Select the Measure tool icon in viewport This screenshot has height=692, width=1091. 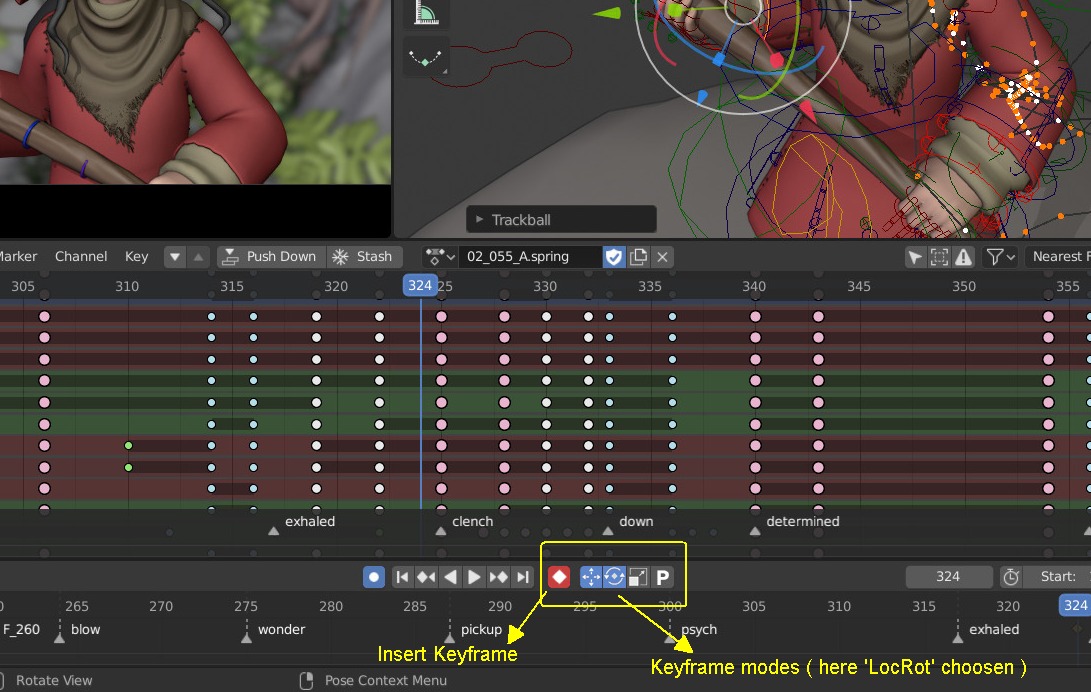tap(426, 12)
